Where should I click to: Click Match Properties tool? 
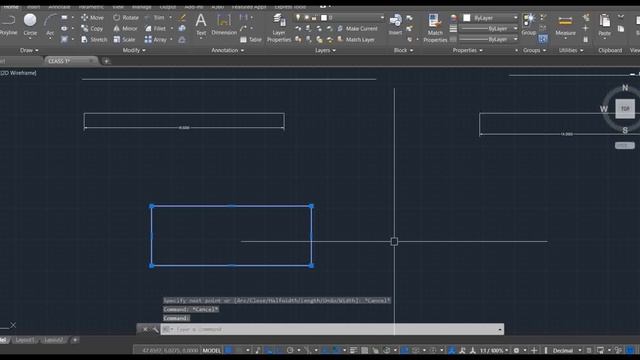[435, 28]
